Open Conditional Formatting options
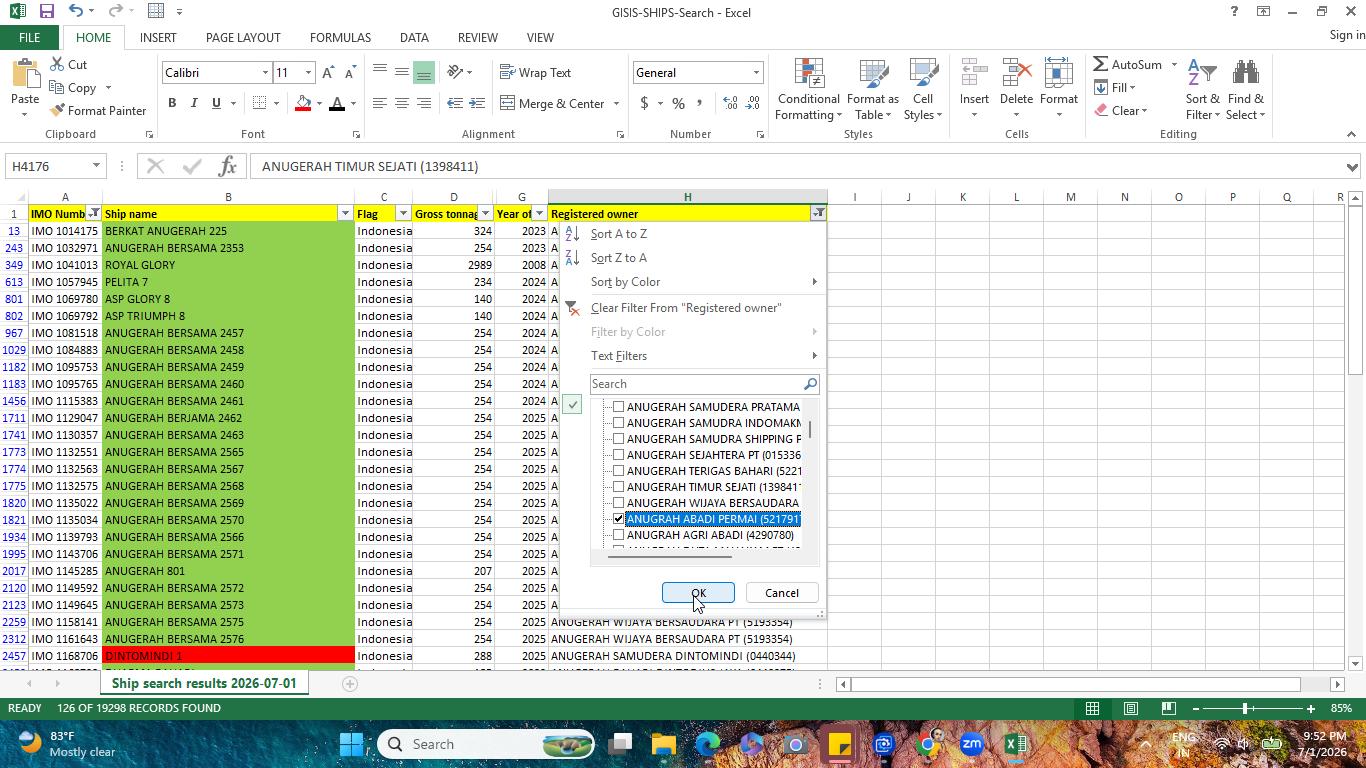Screen dimensions: 1366x768 pyautogui.click(x=808, y=90)
